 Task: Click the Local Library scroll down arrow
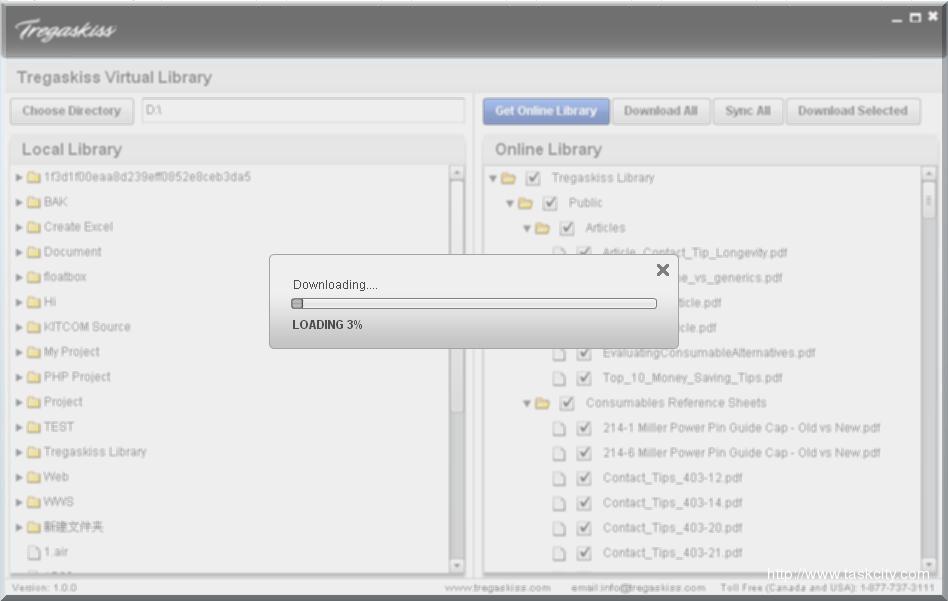pos(457,566)
